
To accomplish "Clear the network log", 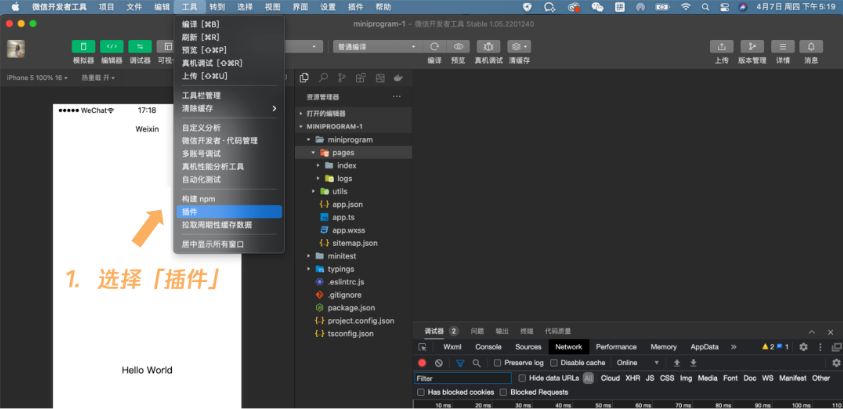I will click(x=439, y=363).
